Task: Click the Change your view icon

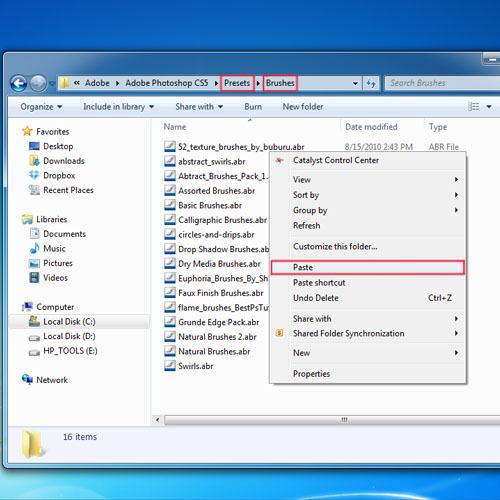Action: [x=474, y=107]
